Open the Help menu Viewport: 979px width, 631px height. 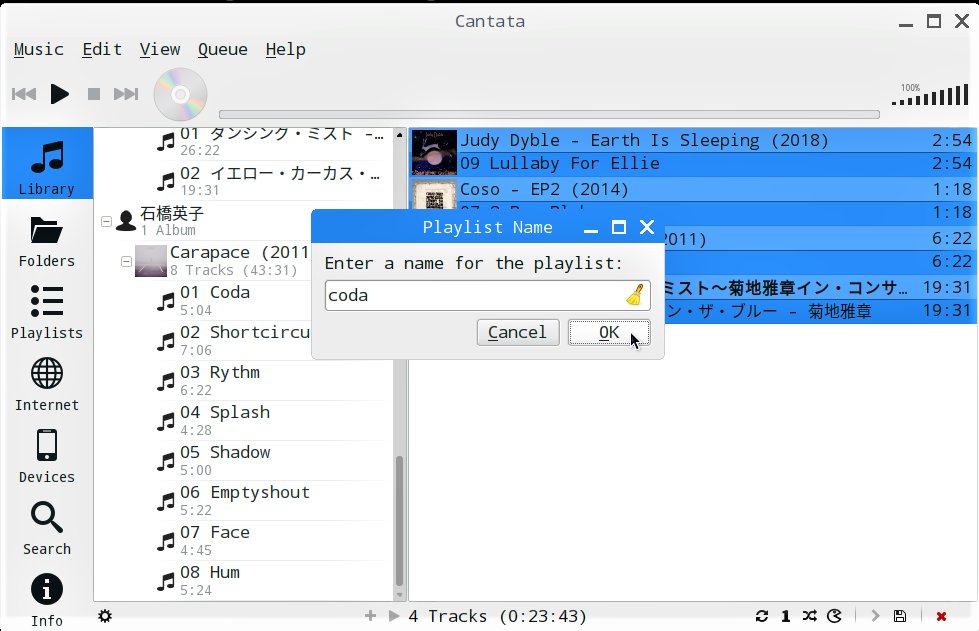pos(285,49)
